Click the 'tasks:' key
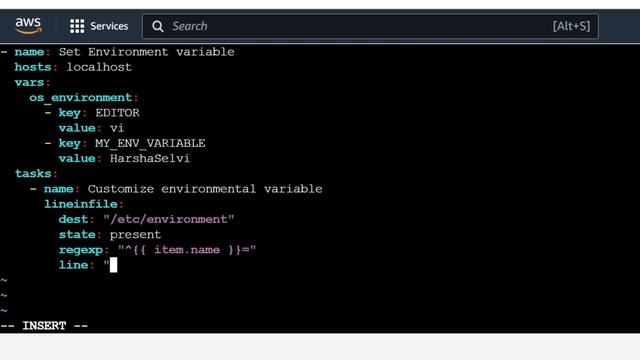Image resolution: width=640 pixels, height=360 pixels. [x=36, y=173]
